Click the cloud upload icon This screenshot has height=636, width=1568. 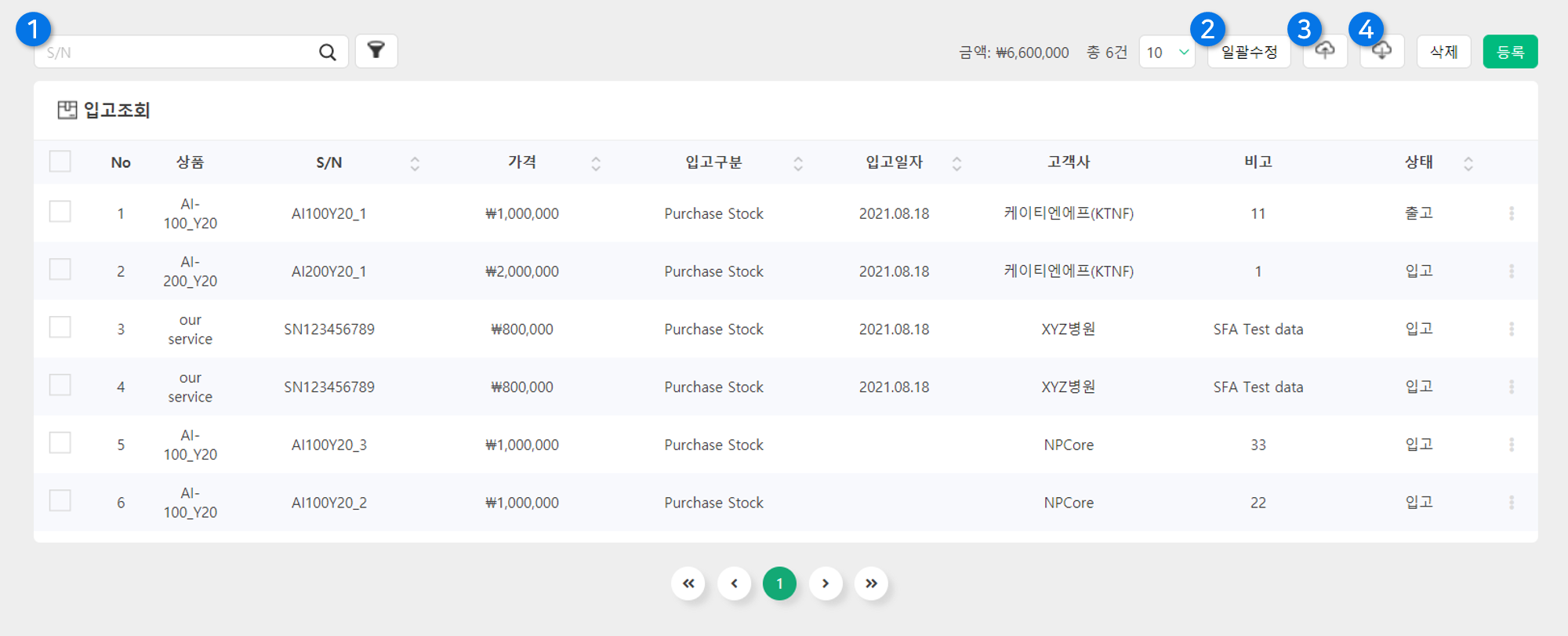1325,51
